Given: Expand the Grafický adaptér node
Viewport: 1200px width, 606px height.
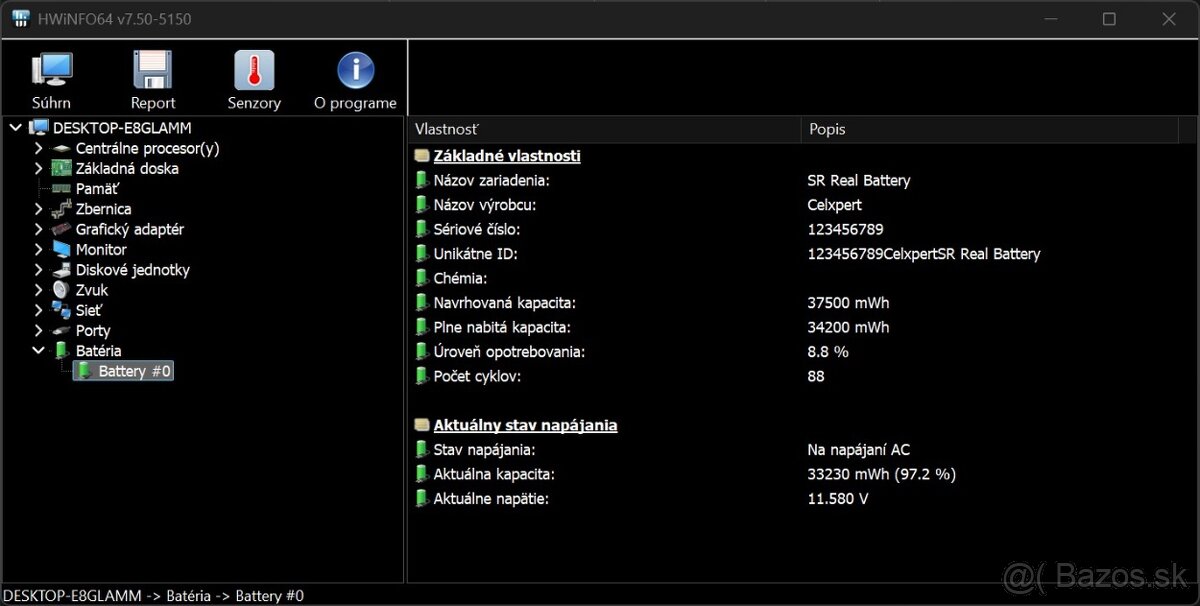Looking at the screenshot, I should tap(39, 229).
